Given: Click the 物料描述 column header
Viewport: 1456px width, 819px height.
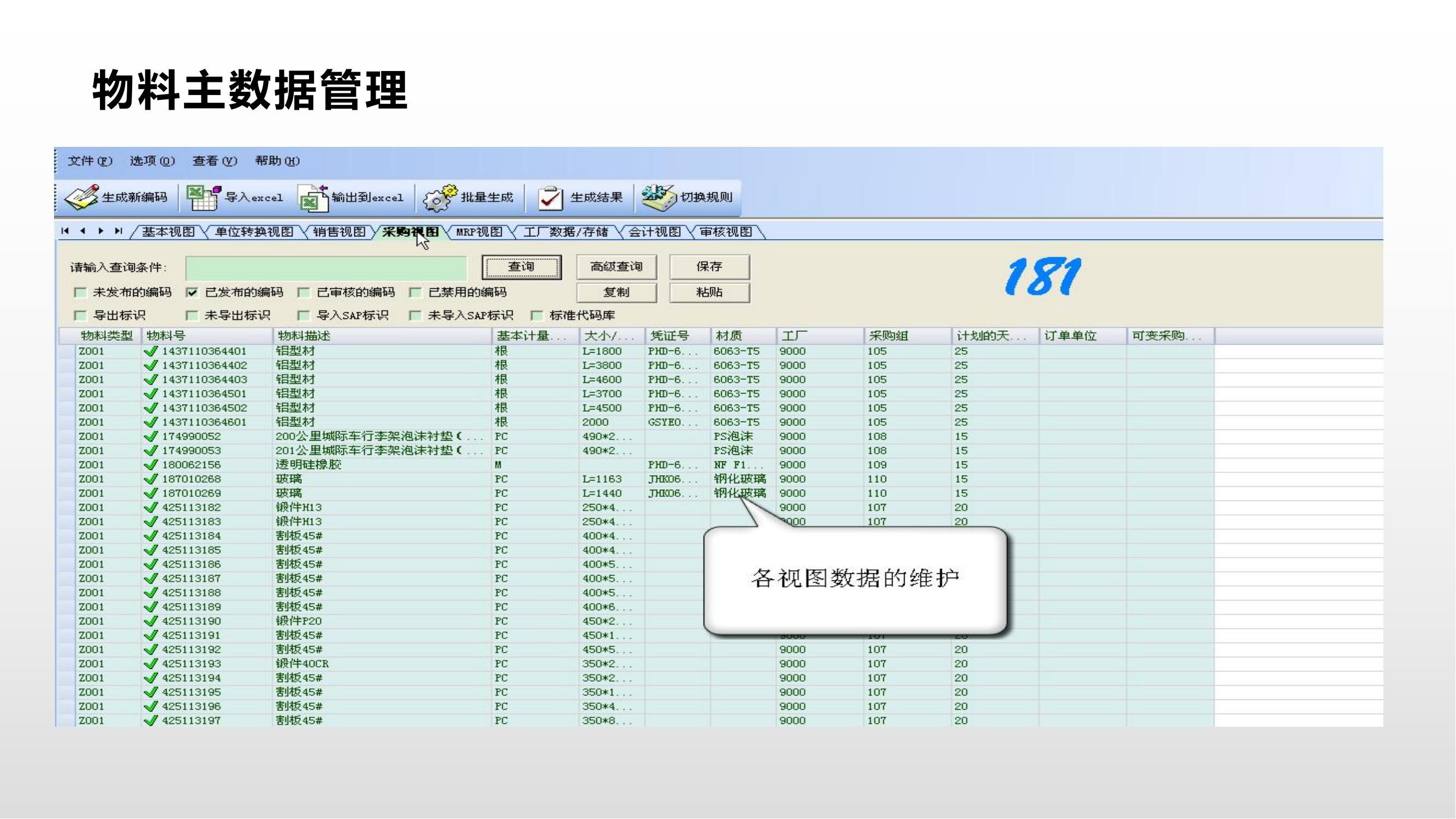Looking at the screenshot, I should tap(382, 336).
